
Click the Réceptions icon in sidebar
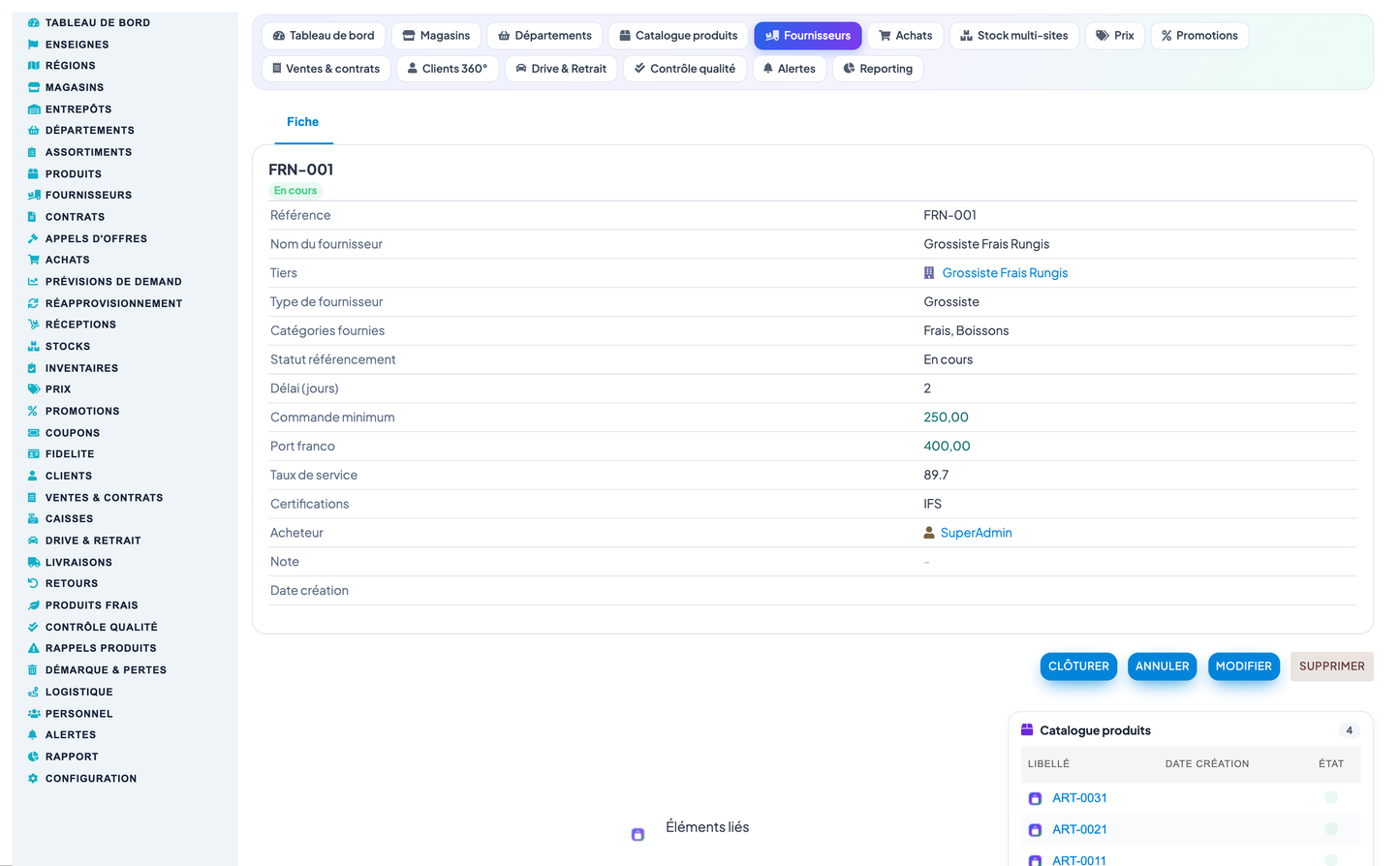tap(34, 325)
